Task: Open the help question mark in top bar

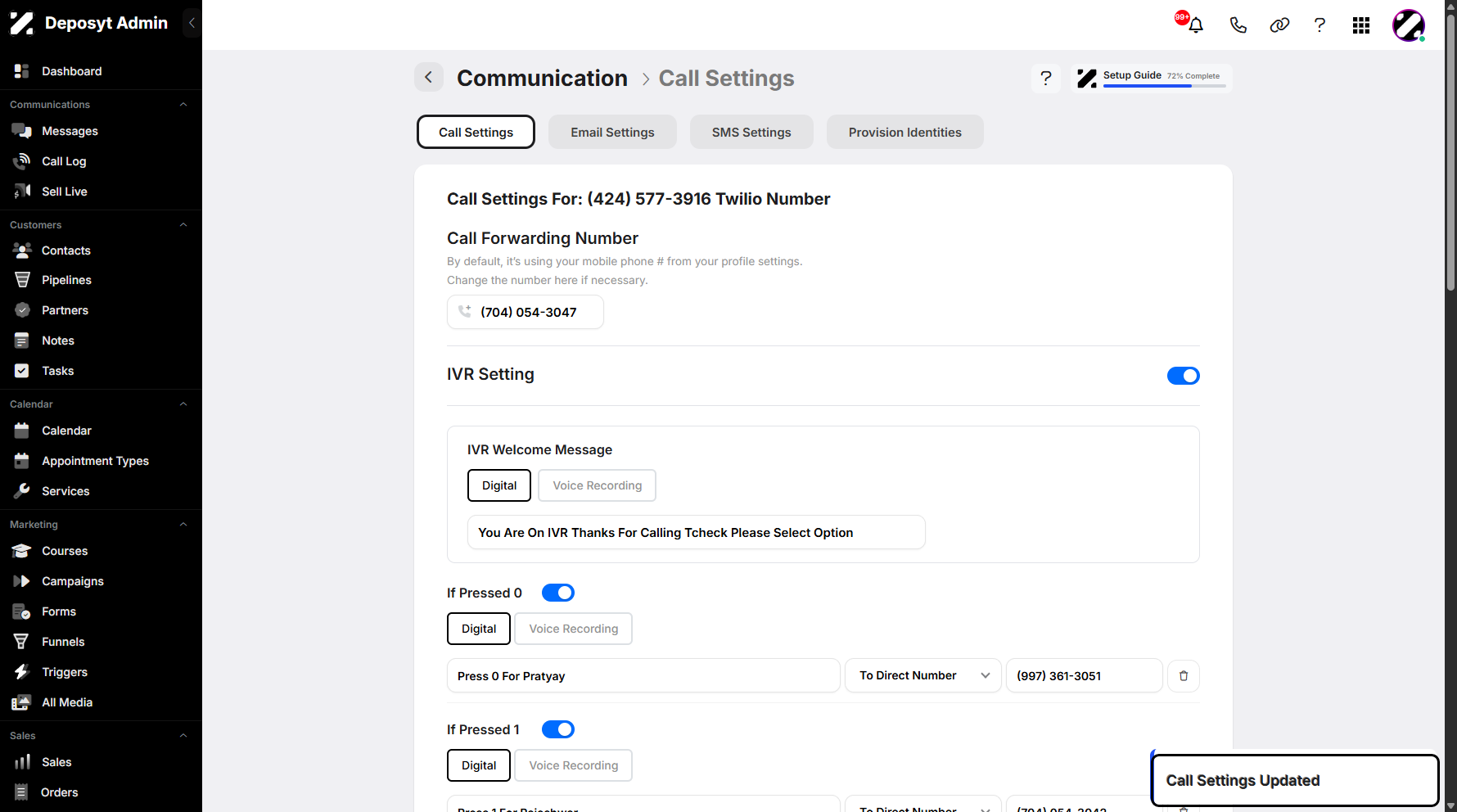Action: pyautogui.click(x=1319, y=25)
